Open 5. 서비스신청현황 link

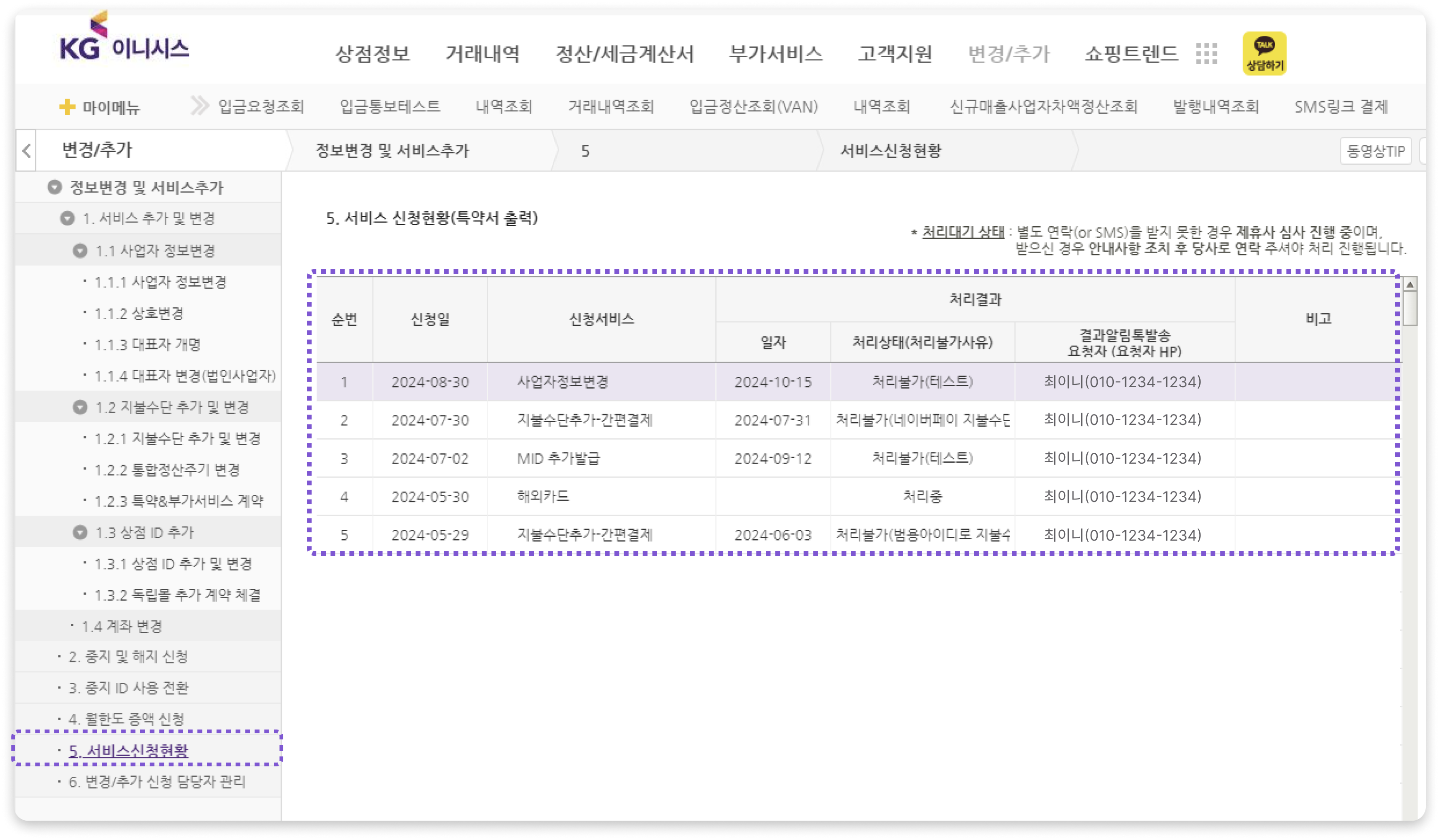pos(128,750)
